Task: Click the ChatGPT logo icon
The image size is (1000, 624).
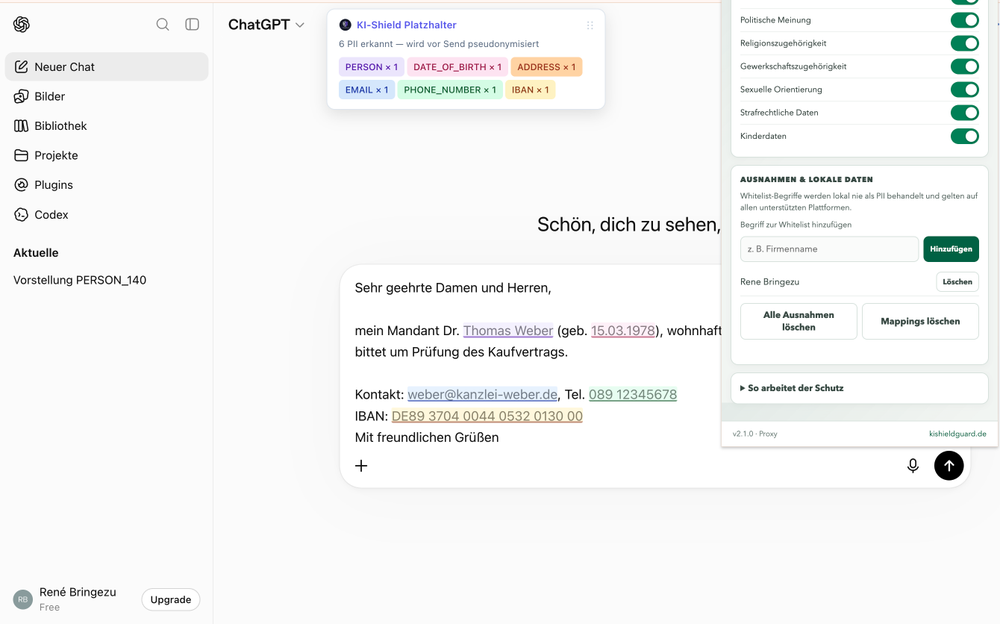Action: click(x=22, y=24)
